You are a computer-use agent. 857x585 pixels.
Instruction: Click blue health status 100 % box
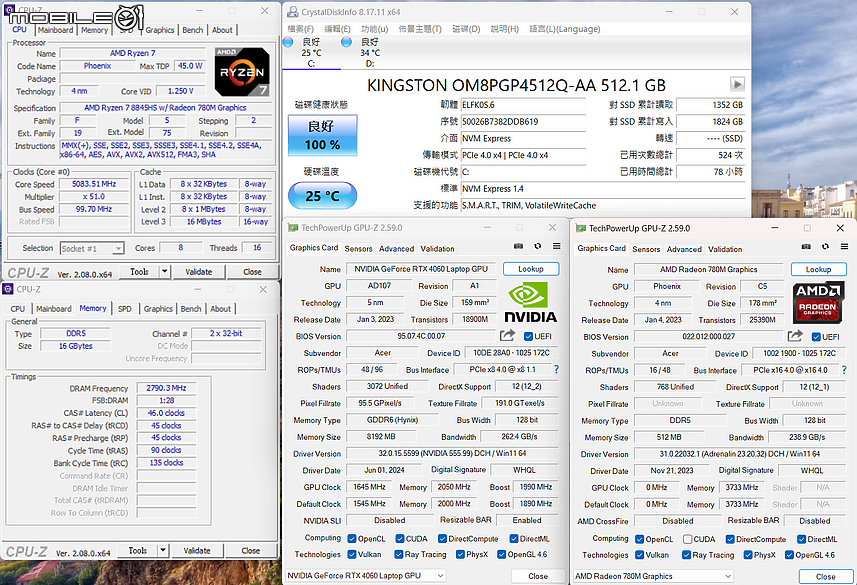(322, 135)
